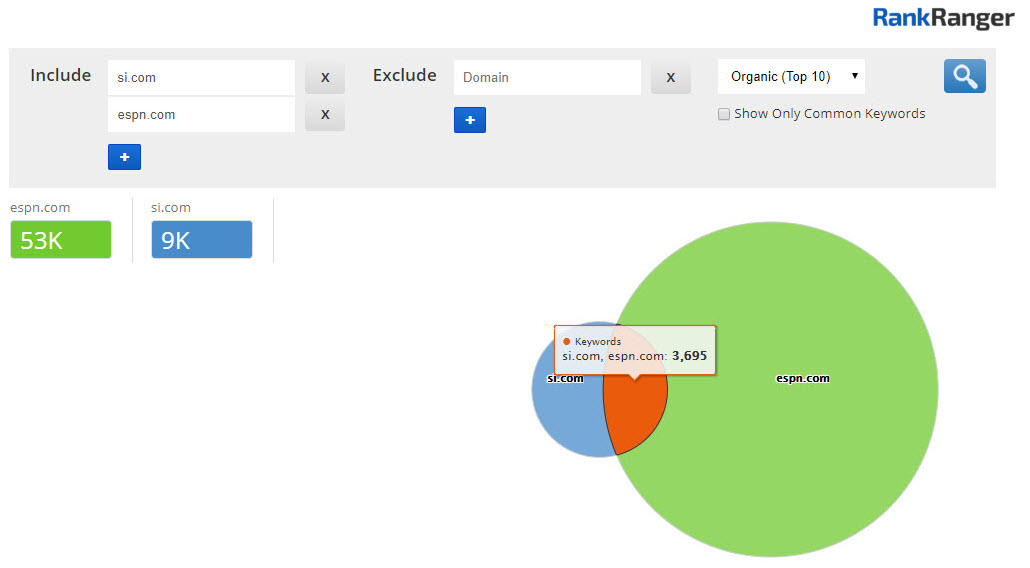The width and height of the screenshot is (1030, 568).
Task: Clear the Exclude domain with x button
Action: pos(670,77)
